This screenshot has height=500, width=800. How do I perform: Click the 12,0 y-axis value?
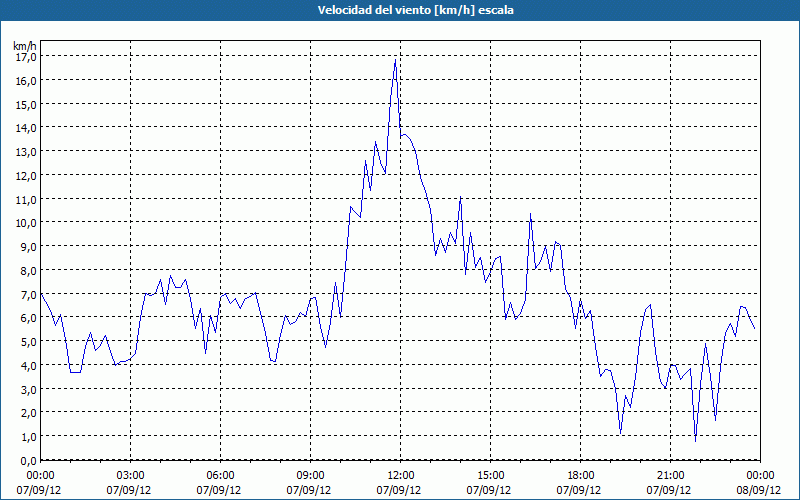[26, 176]
